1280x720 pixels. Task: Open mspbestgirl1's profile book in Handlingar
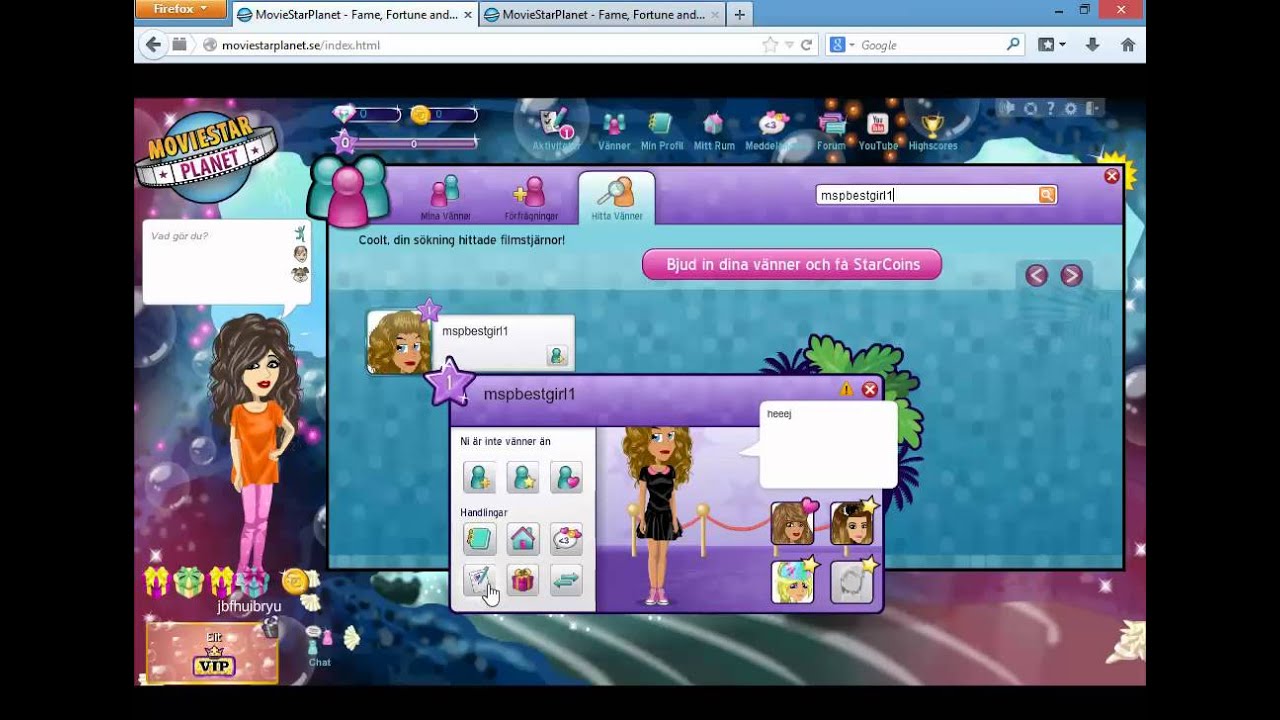[479, 539]
